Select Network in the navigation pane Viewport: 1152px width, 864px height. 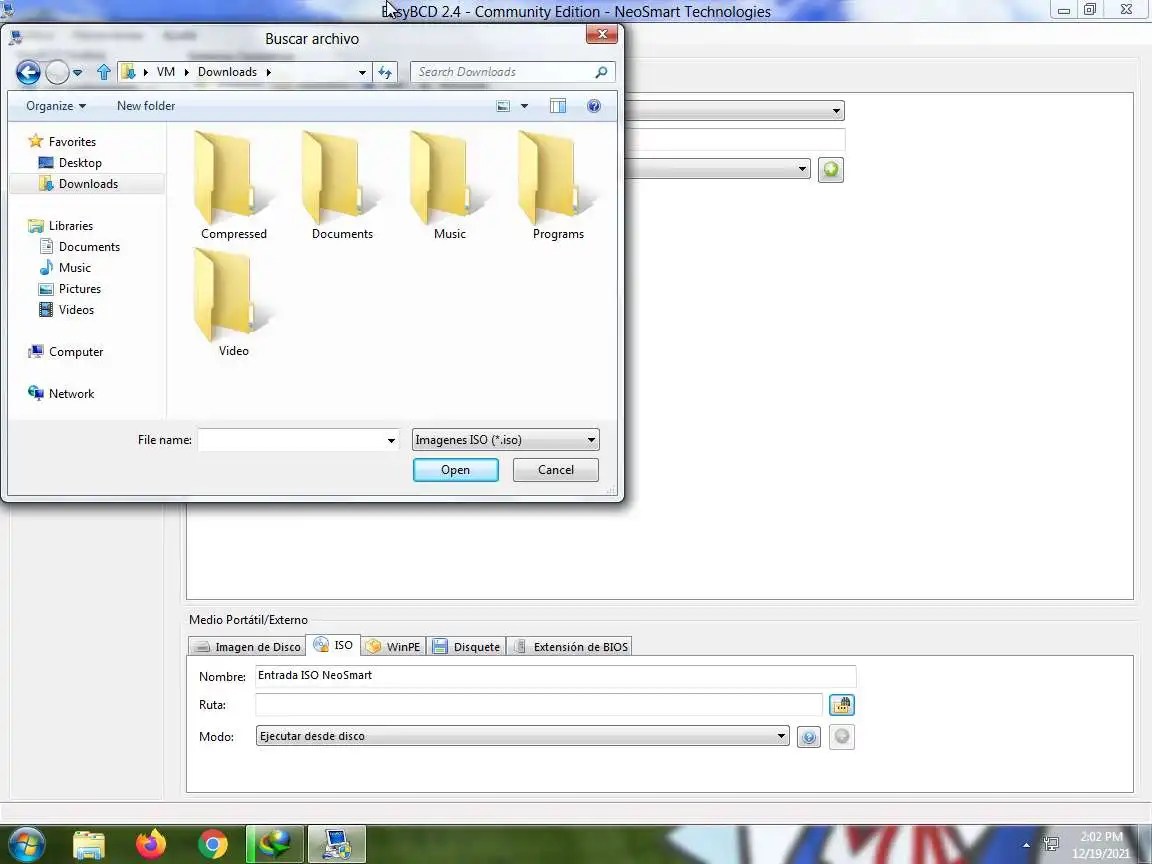coord(71,394)
